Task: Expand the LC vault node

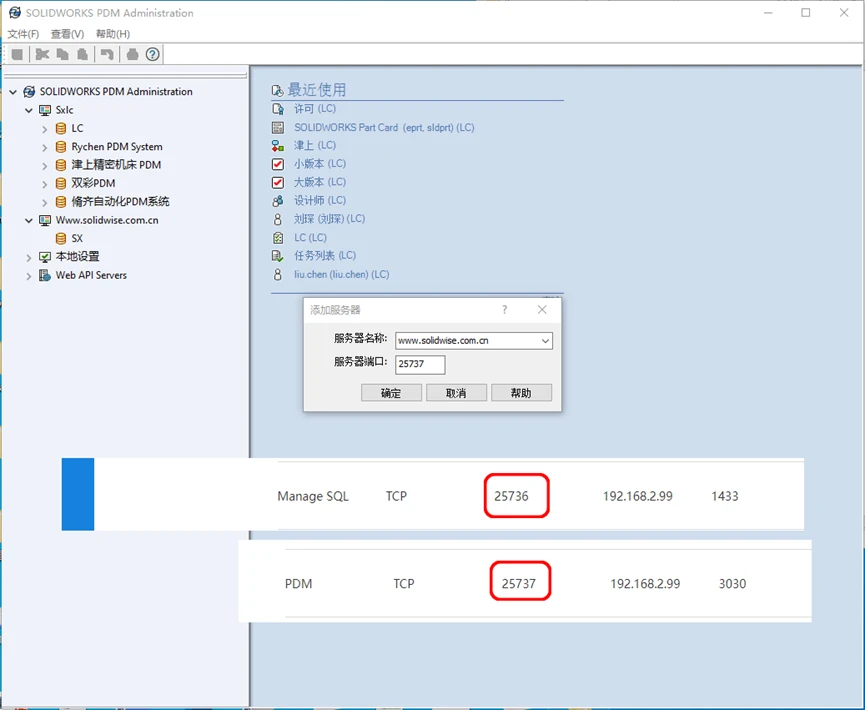Action: [x=45, y=129]
